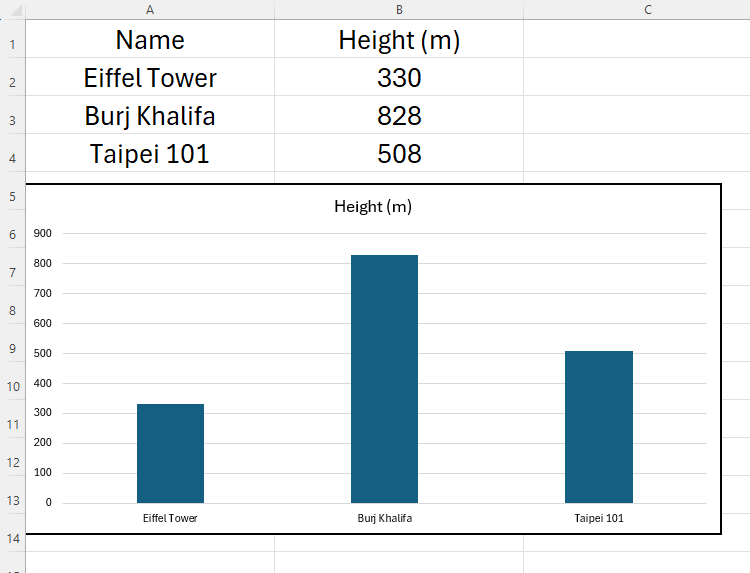Select empty cell C1
The width and height of the screenshot is (750, 573).
pos(637,39)
